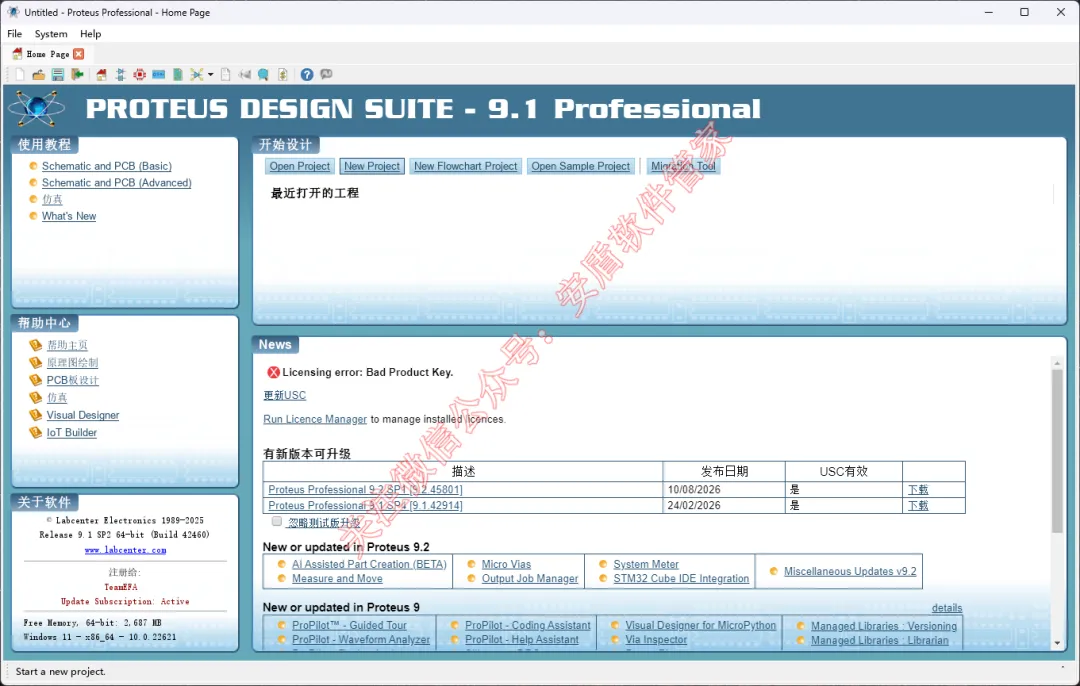The height and width of the screenshot is (686, 1080).
Task: Click the New Flowchart Project button
Action: pos(466,166)
